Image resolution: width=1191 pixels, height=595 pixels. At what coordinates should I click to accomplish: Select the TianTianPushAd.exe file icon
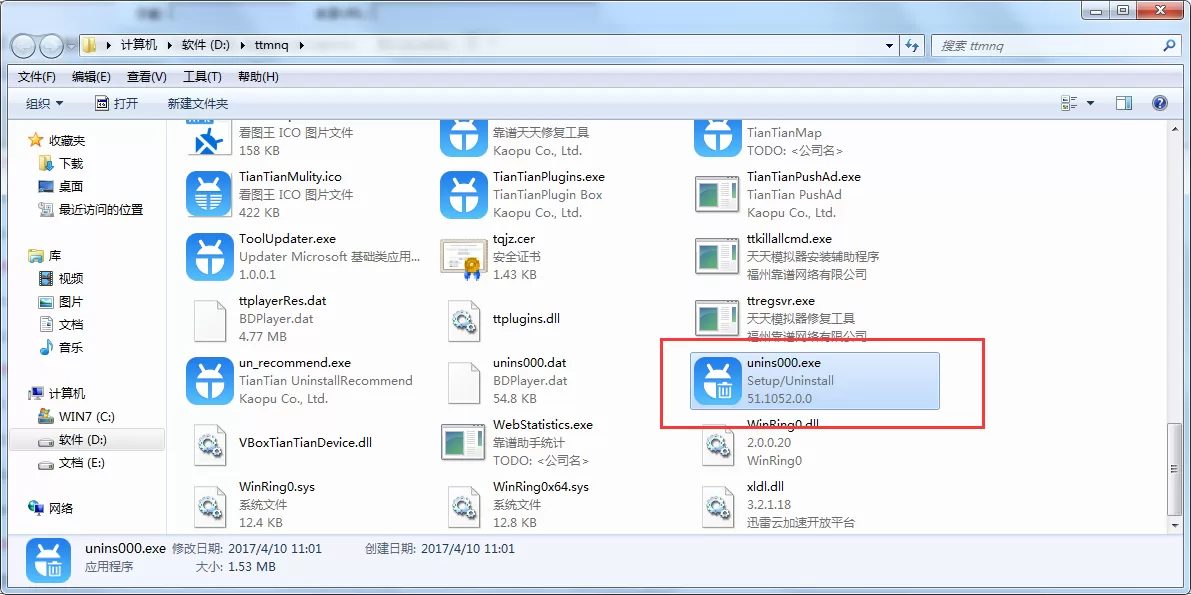pyautogui.click(x=717, y=195)
